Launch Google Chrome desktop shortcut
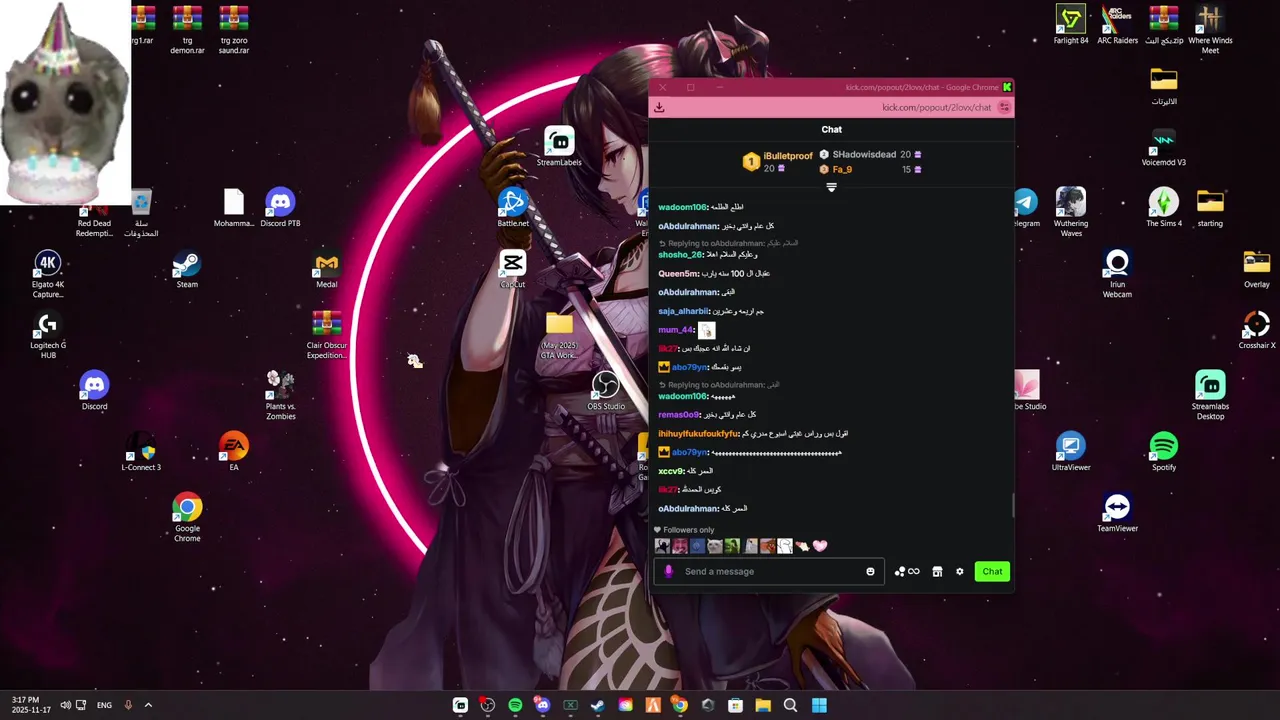 (187, 519)
